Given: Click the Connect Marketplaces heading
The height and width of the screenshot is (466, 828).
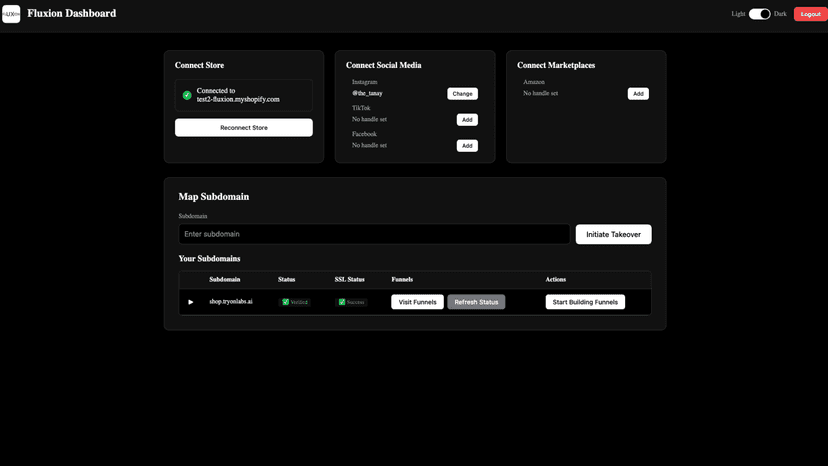Looking at the screenshot, I should (x=556, y=66).
